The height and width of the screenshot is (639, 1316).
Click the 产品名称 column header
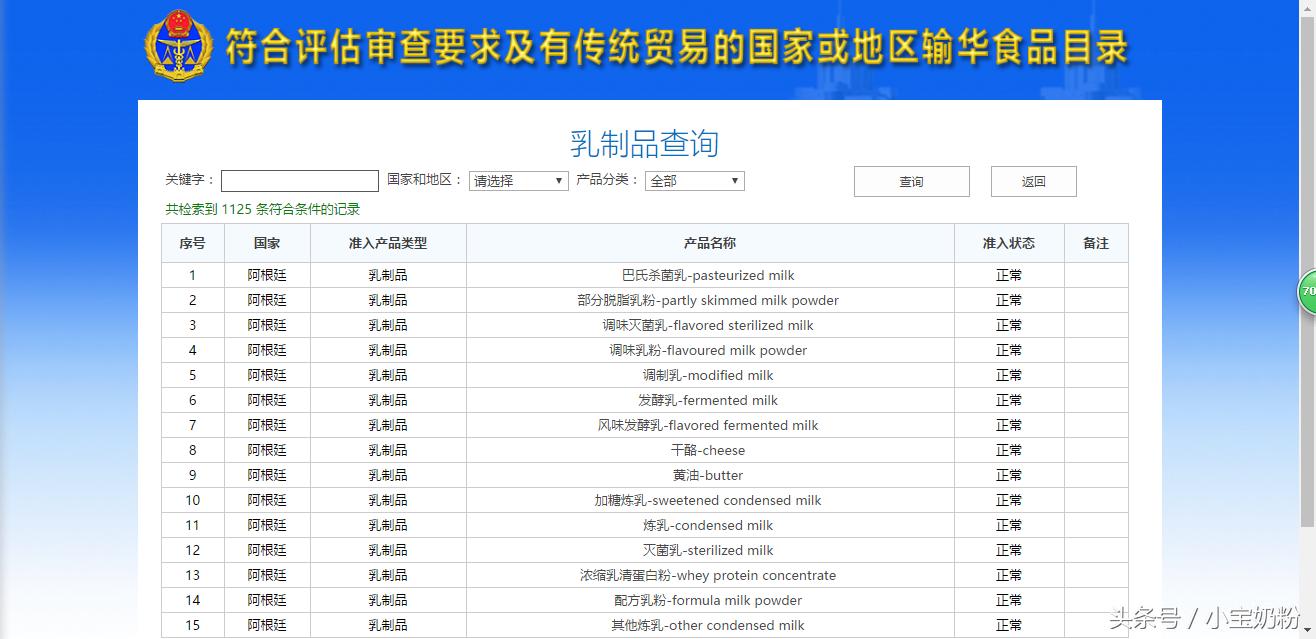tap(708, 242)
